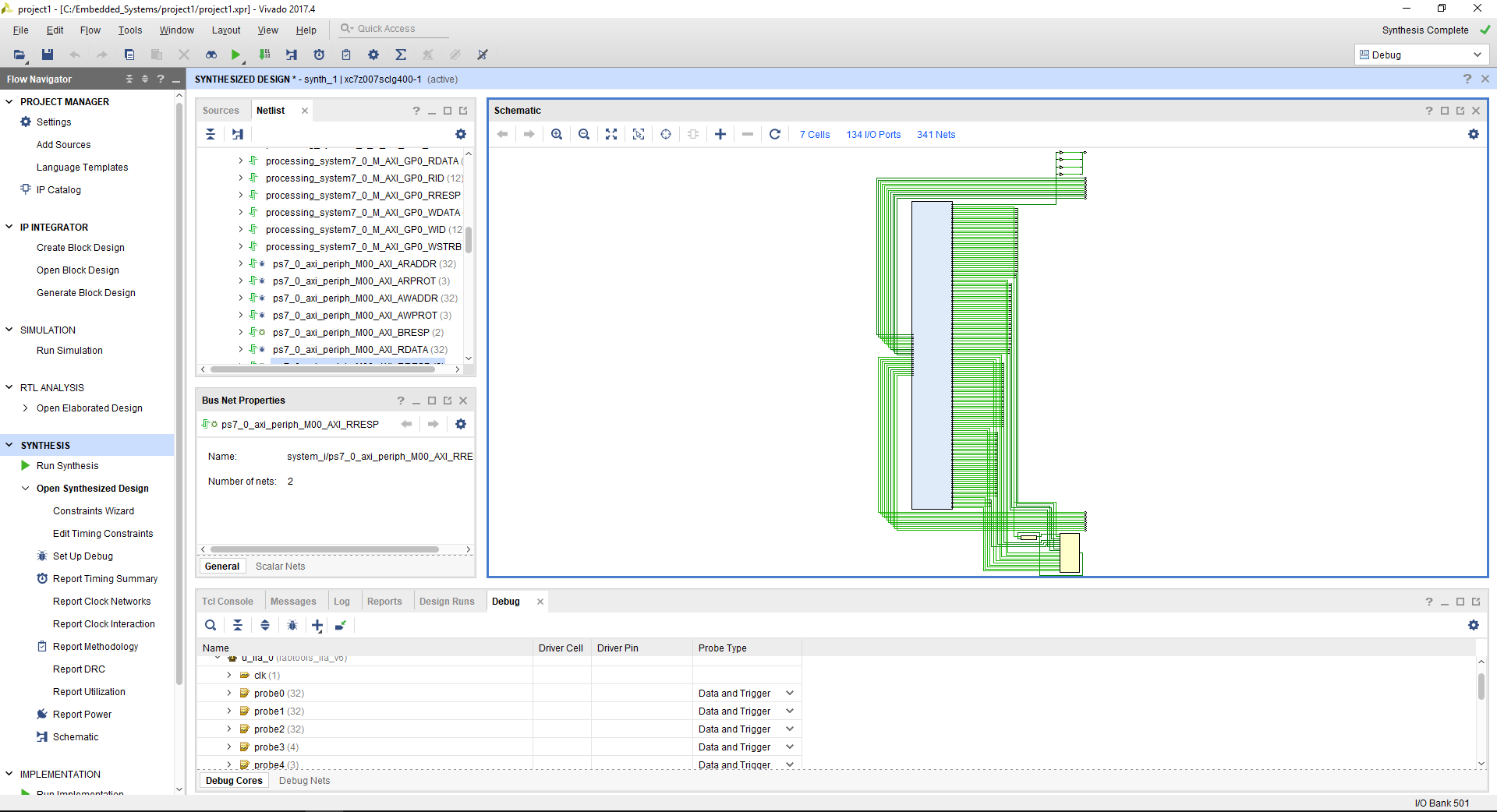
Task: Click the 7 Cells link
Action: pyautogui.click(x=815, y=135)
